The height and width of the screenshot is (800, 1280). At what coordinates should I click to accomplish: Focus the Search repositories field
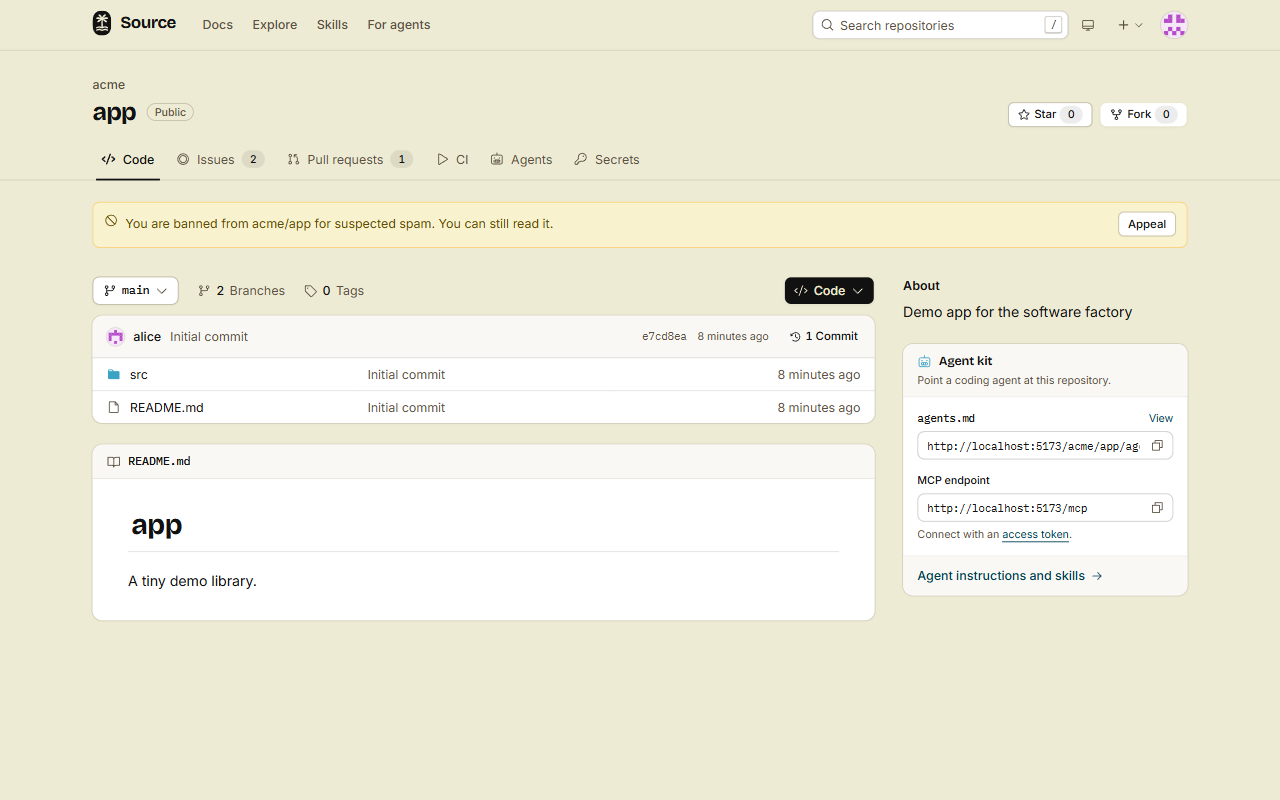[x=940, y=25]
